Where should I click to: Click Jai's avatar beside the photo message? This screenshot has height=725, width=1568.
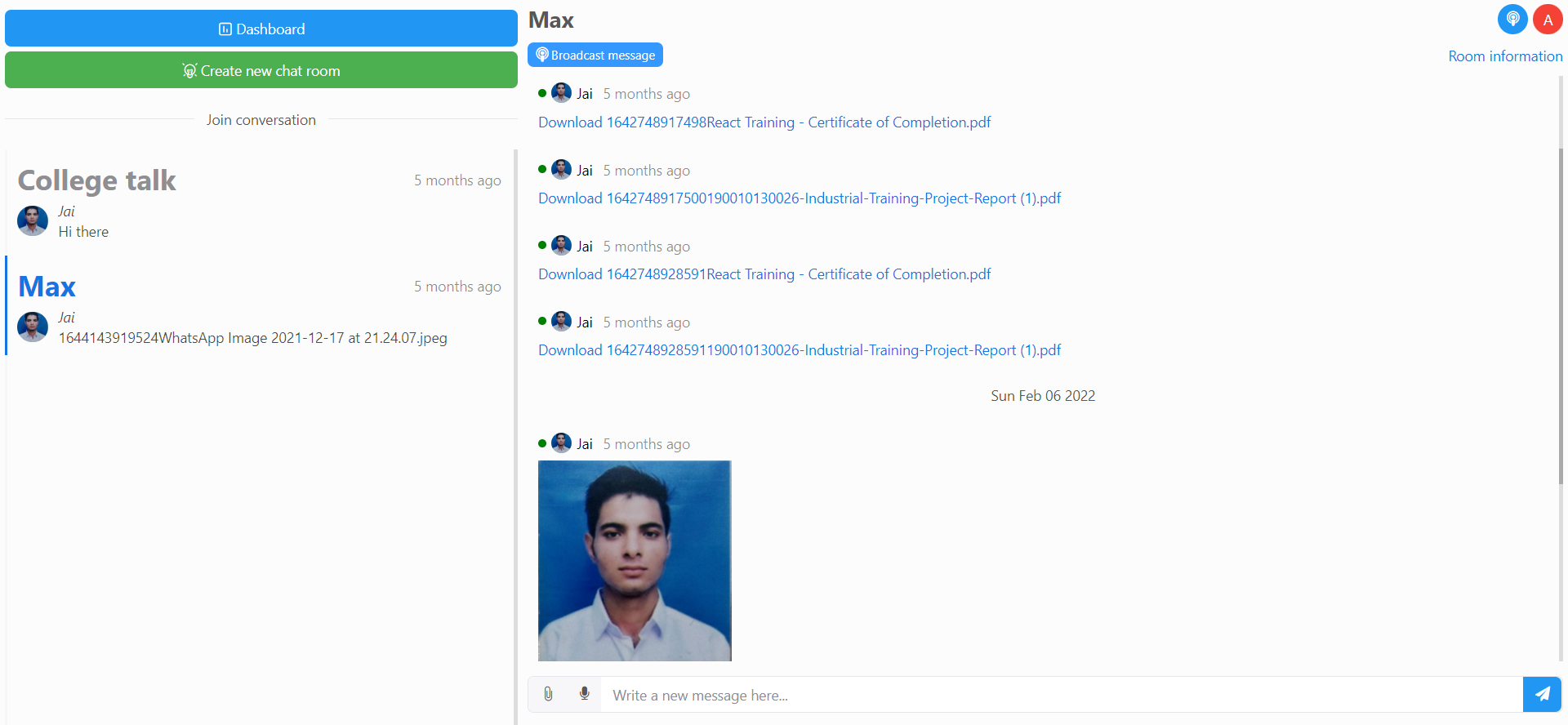(561, 443)
